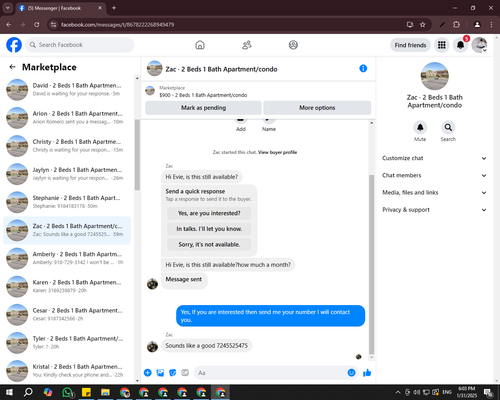Bookmark this page with star icon
Viewport: 500px width, 400px height.
423,25
